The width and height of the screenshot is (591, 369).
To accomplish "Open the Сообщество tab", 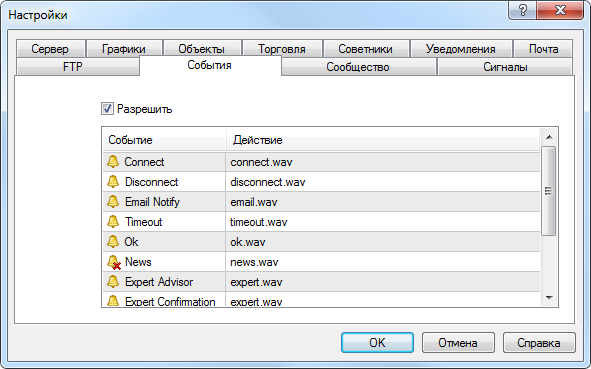I will [x=358, y=67].
